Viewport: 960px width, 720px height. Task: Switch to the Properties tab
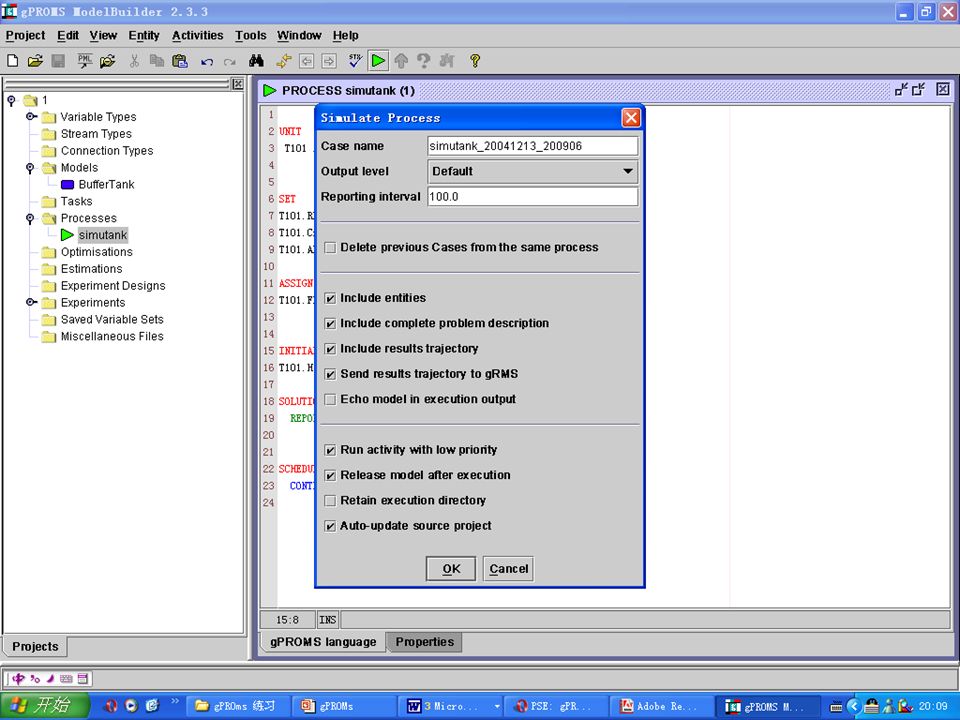pos(424,642)
